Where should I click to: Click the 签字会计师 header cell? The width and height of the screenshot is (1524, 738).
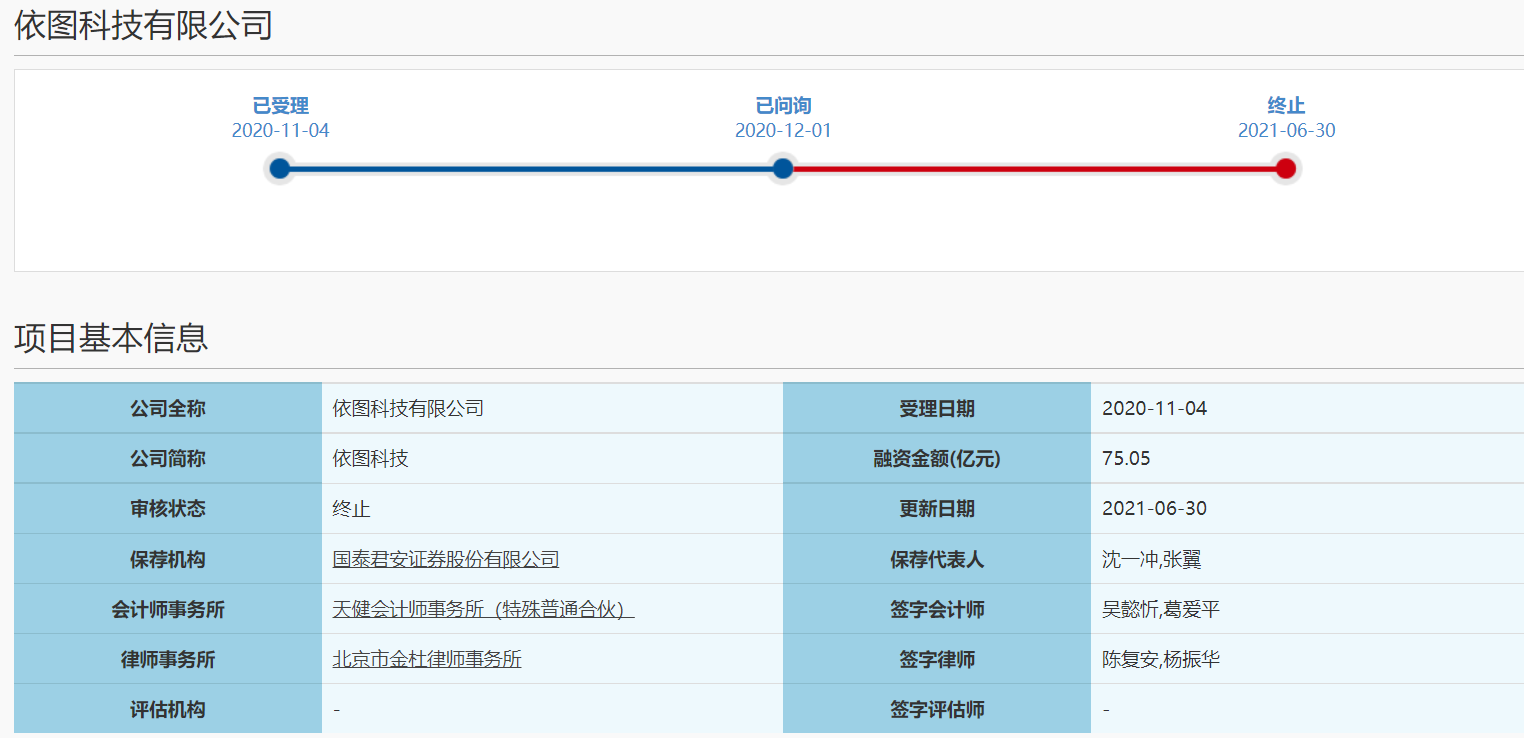click(937, 609)
